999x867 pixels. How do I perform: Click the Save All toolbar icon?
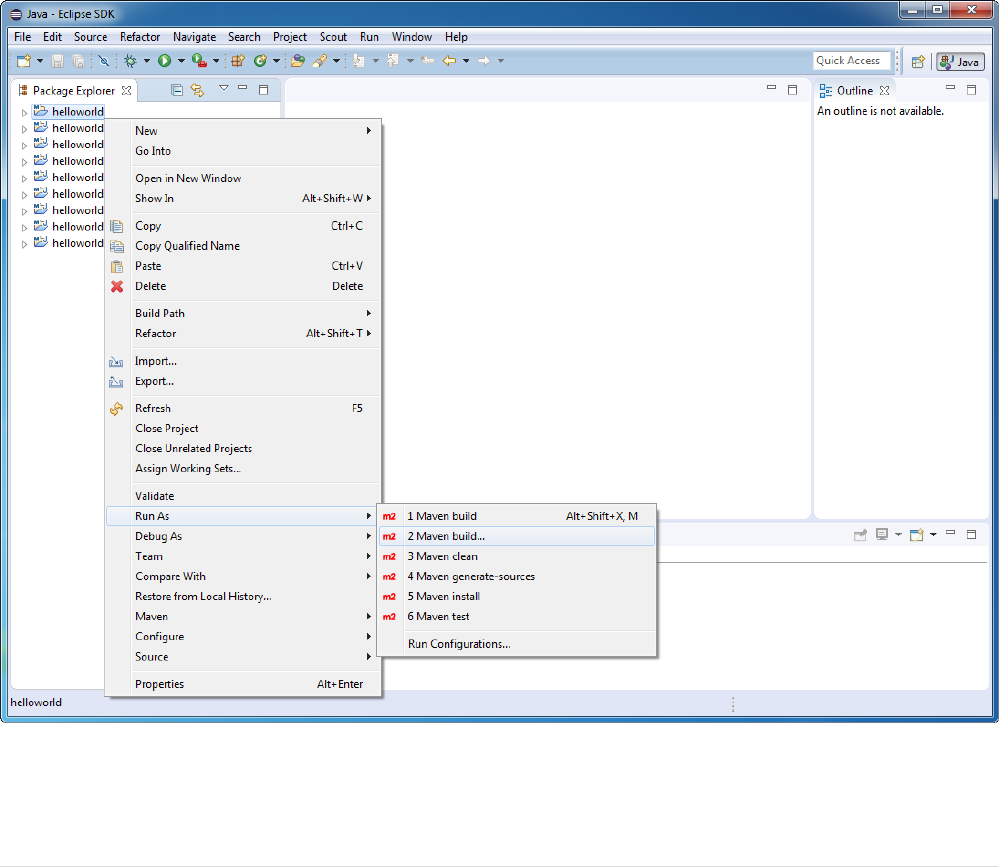(78, 61)
